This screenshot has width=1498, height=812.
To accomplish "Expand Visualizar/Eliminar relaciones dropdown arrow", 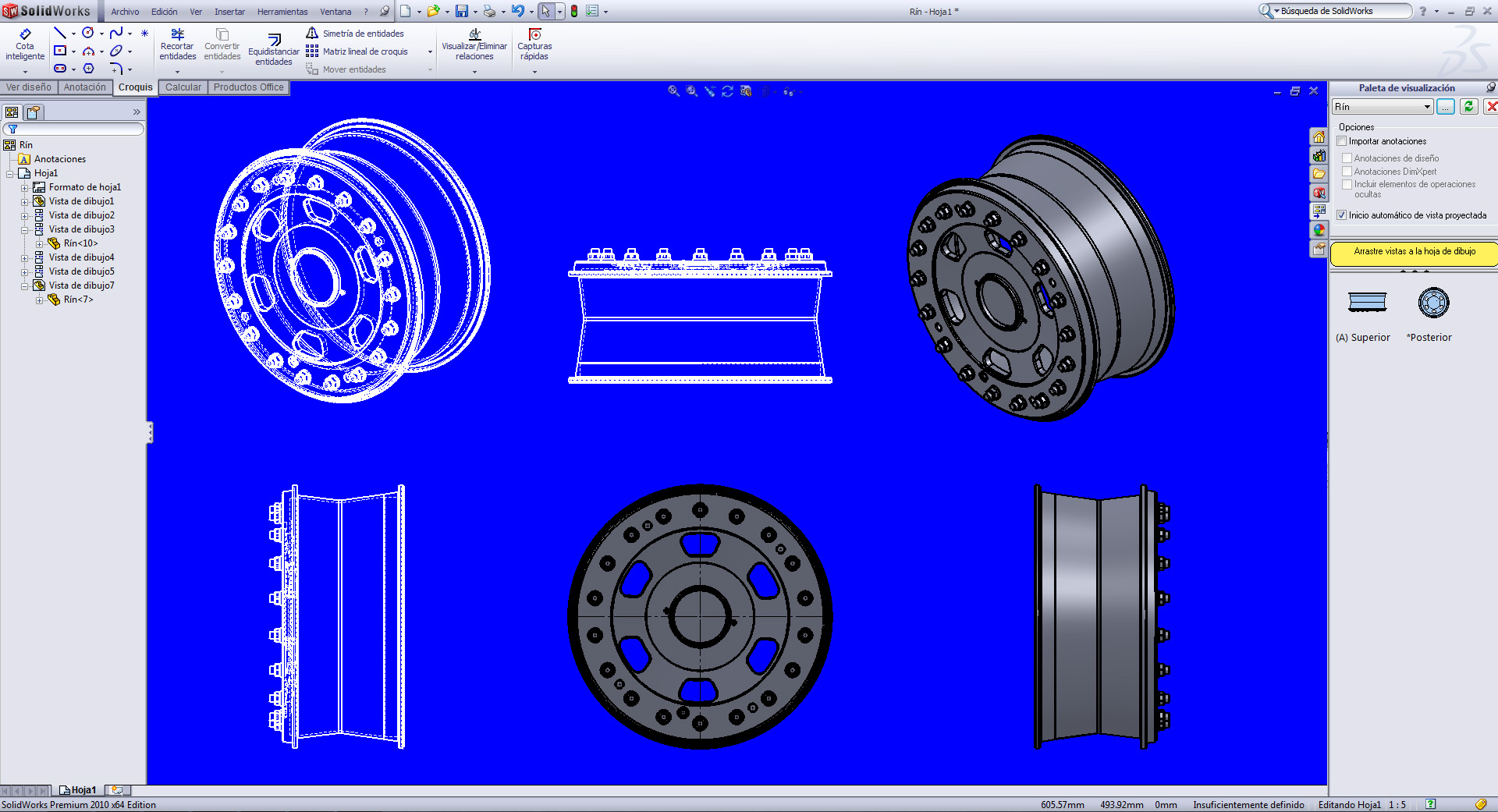I will click(x=474, y=72).
